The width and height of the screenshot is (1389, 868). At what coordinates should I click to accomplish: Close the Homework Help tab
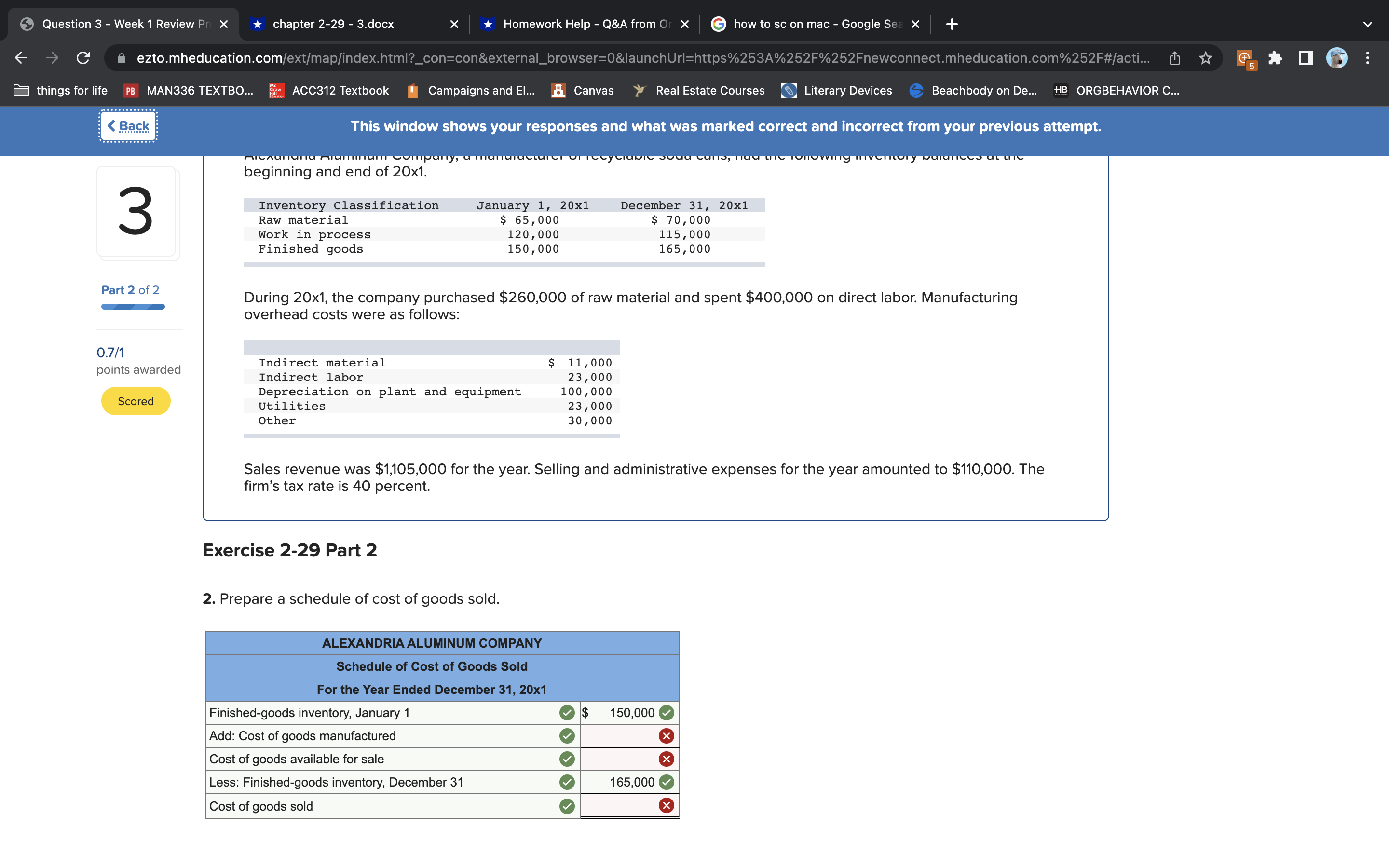click(x=685, y=24)
